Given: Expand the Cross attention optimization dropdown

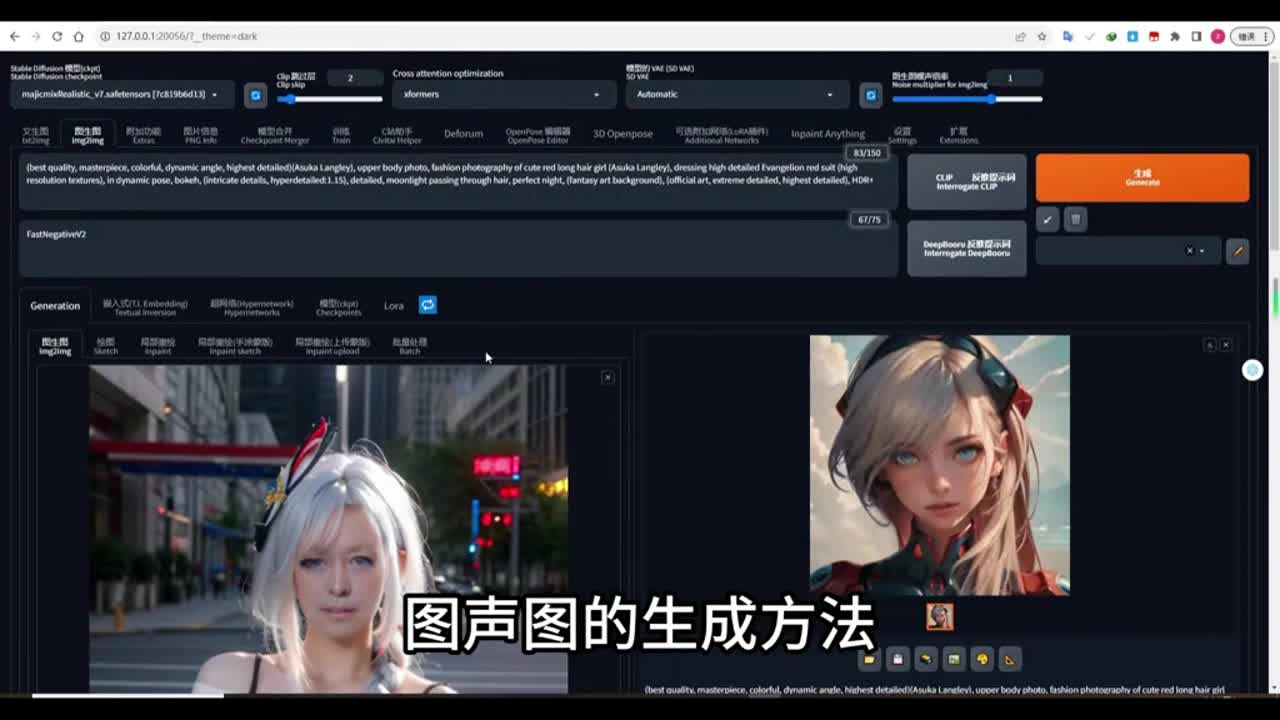Looking at the screenshot, I should (502, 95).
